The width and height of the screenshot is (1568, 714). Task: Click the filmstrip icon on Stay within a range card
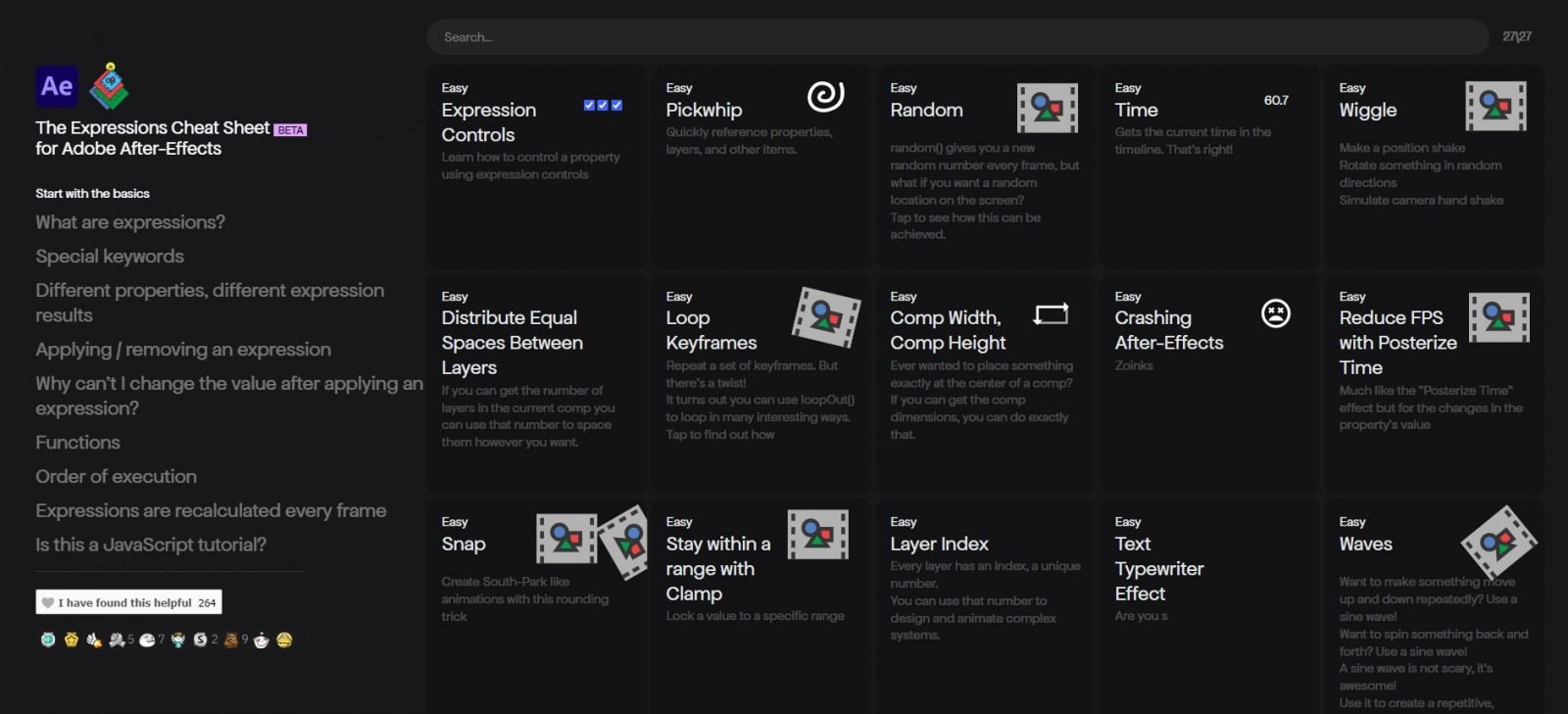818,535
